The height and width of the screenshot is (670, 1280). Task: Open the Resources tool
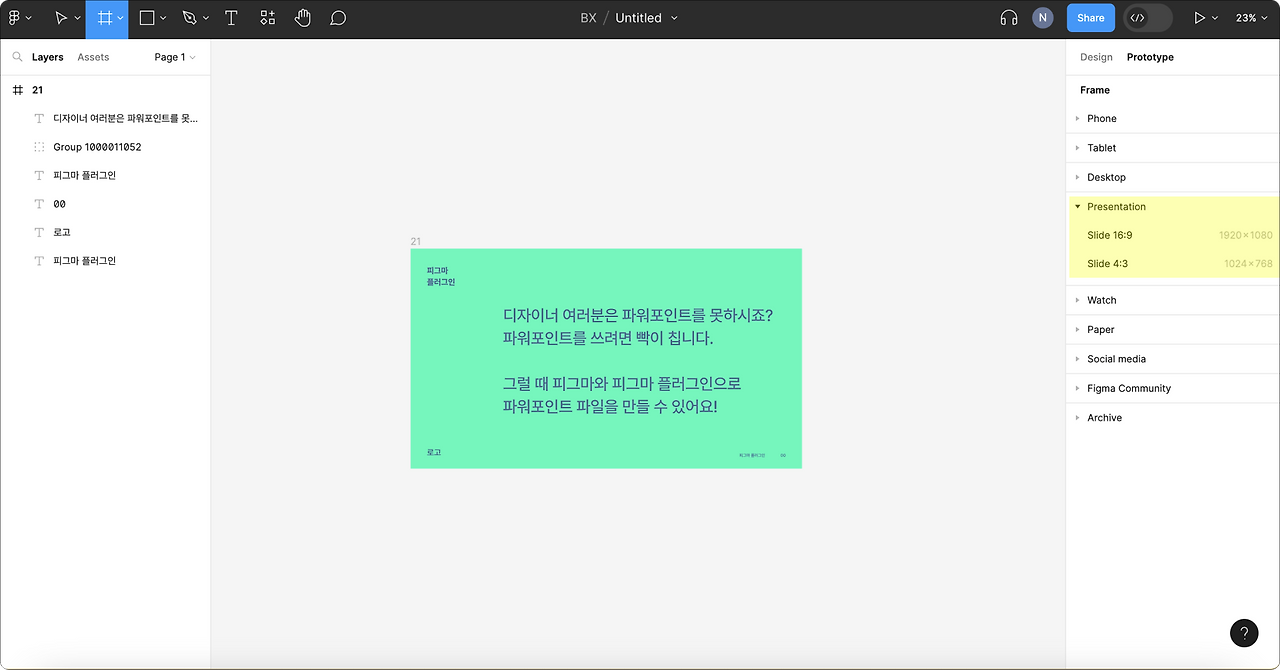(x=267, y=18)
